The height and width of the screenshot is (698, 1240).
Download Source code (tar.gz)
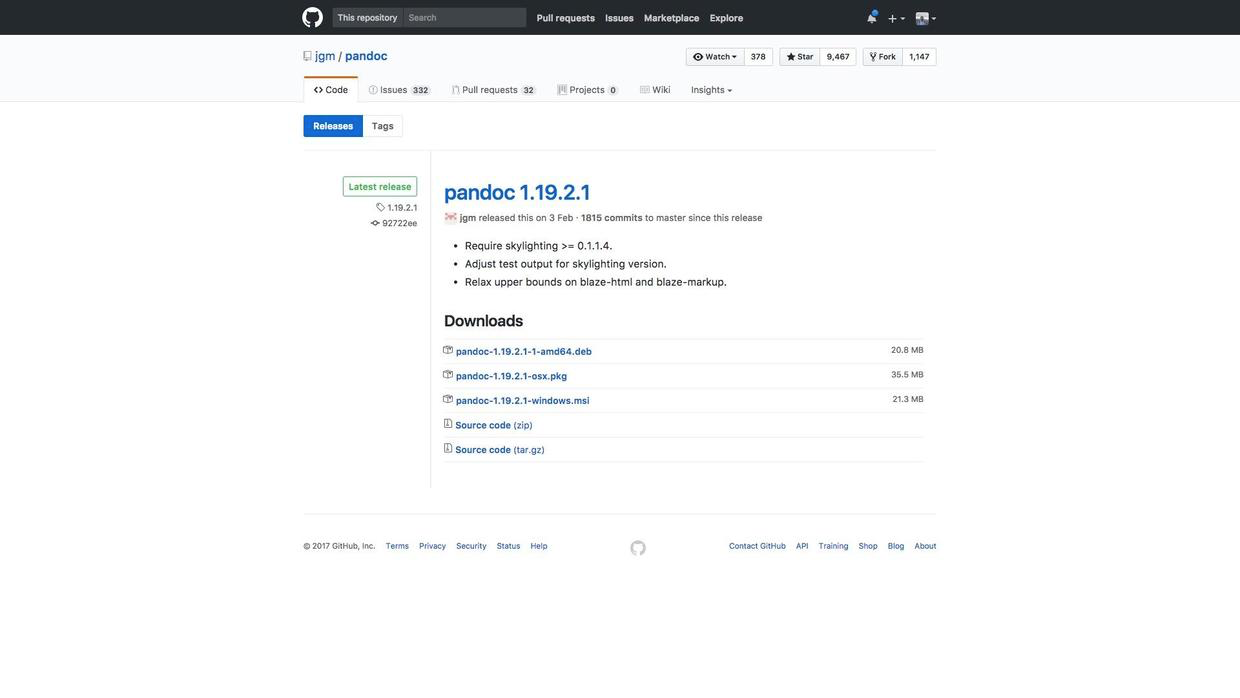pos(500,450)
